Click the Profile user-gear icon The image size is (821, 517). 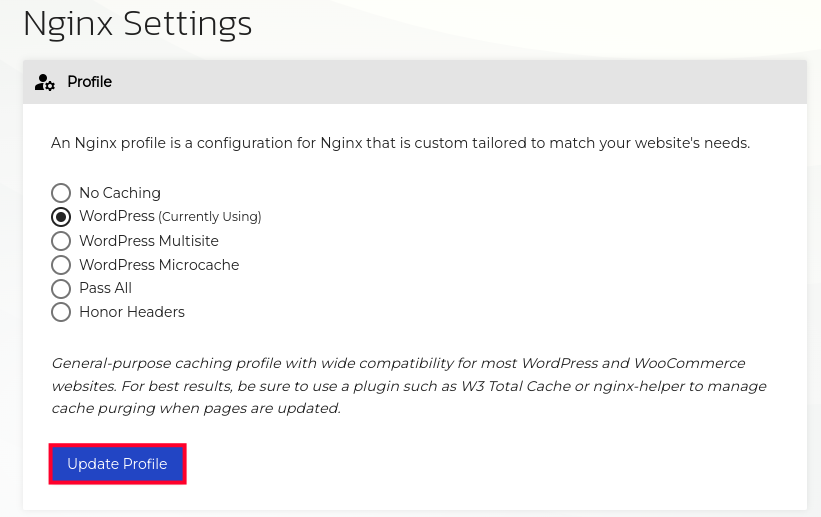pos(45,82)
